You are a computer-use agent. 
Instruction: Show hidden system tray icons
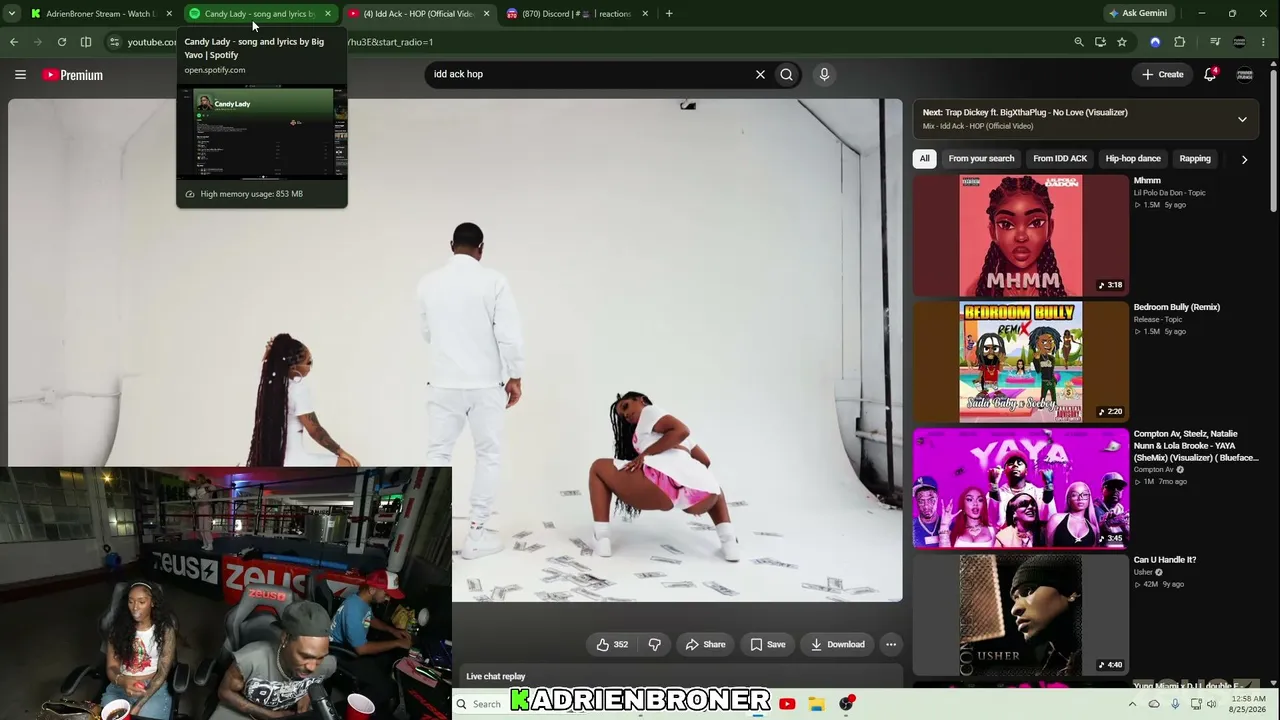click(x=1132, y=704)
